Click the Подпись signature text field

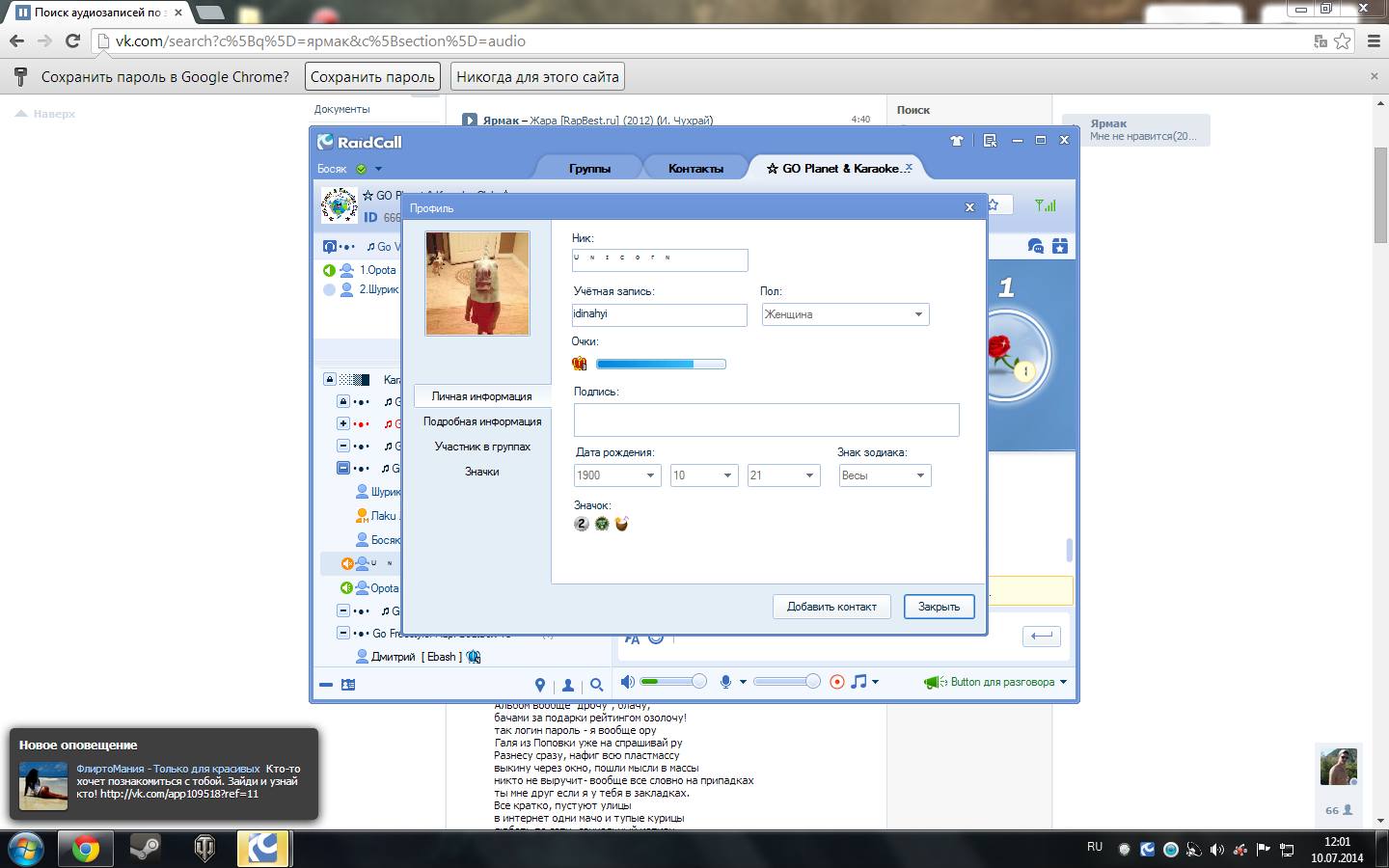pyautogui.click(x=766, y=420)
